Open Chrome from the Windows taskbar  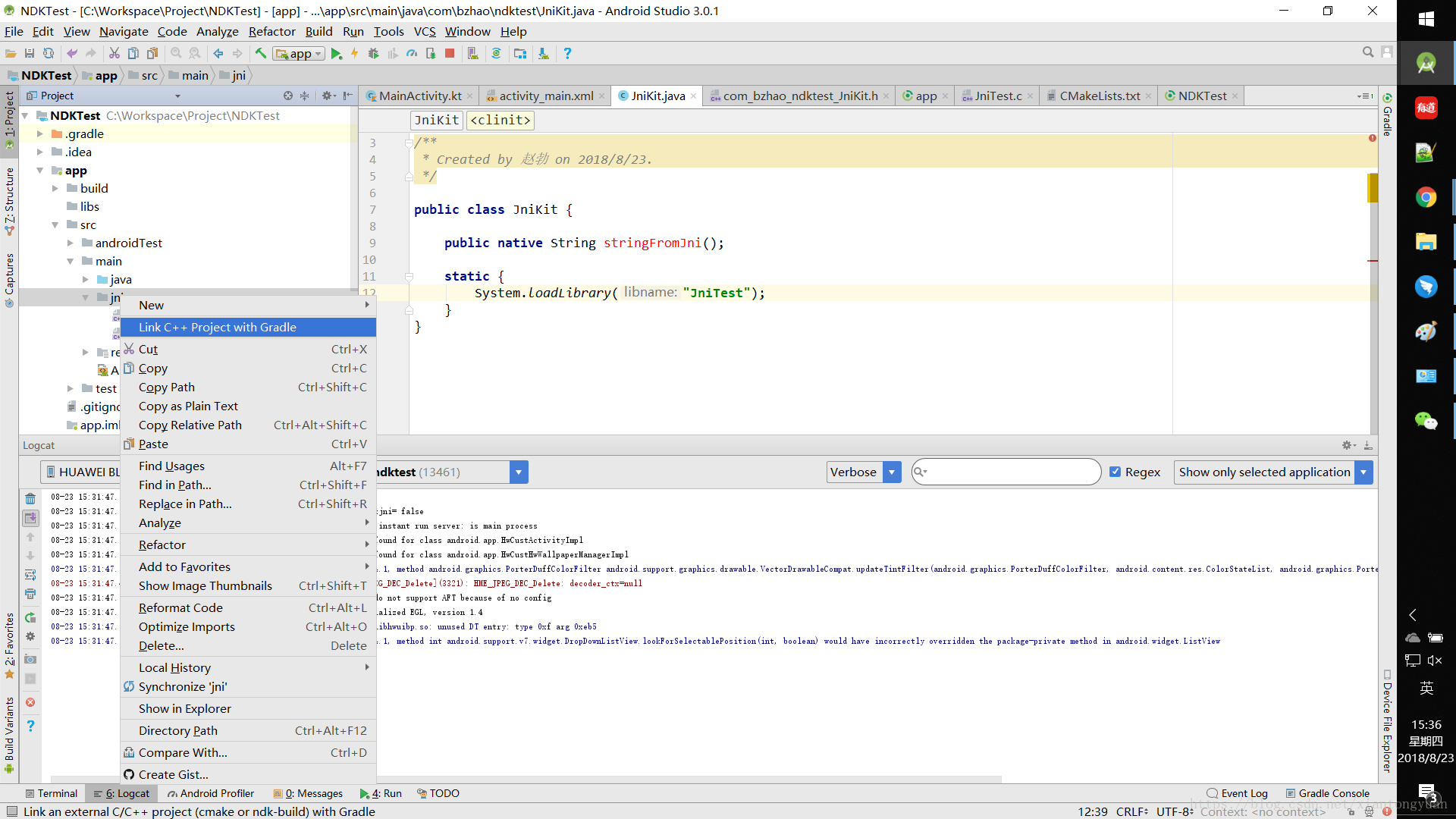pyautogui.click(x=1426, y=198)
